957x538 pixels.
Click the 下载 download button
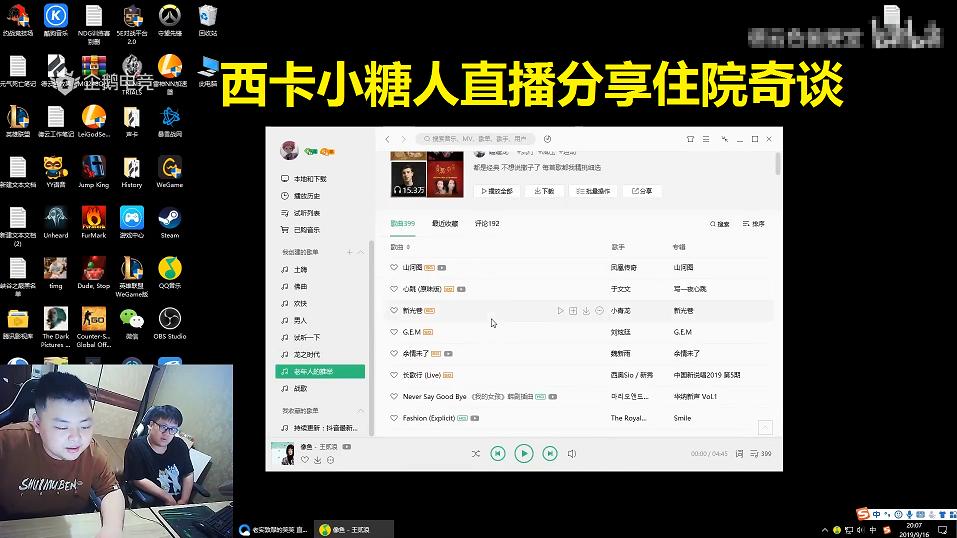coord(544,191)
